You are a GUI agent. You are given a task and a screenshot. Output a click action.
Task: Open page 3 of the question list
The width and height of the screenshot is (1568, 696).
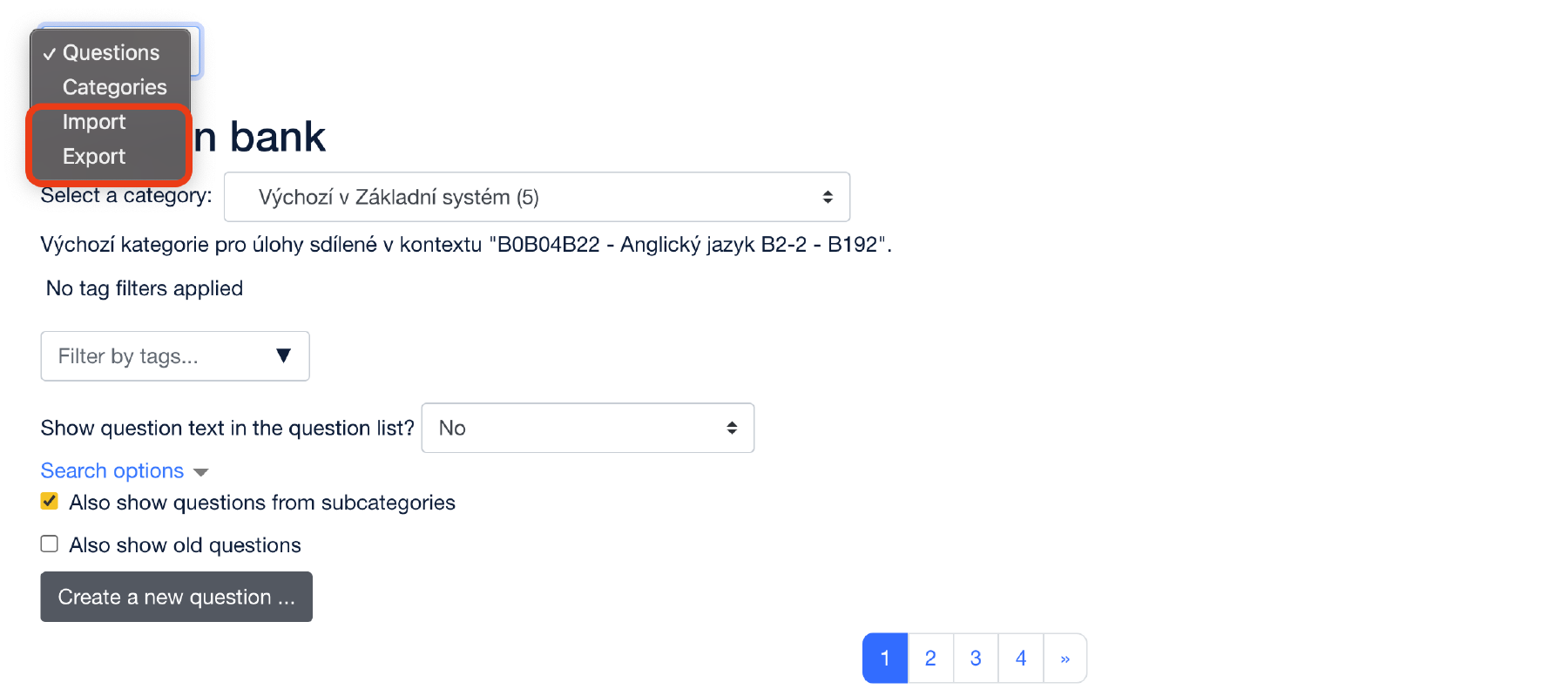[976, 659]
